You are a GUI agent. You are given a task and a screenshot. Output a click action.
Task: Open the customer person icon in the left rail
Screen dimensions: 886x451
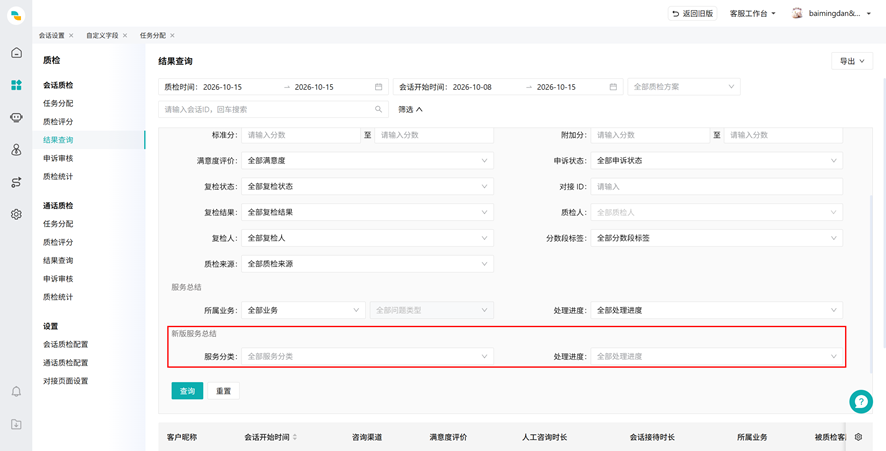16,150
